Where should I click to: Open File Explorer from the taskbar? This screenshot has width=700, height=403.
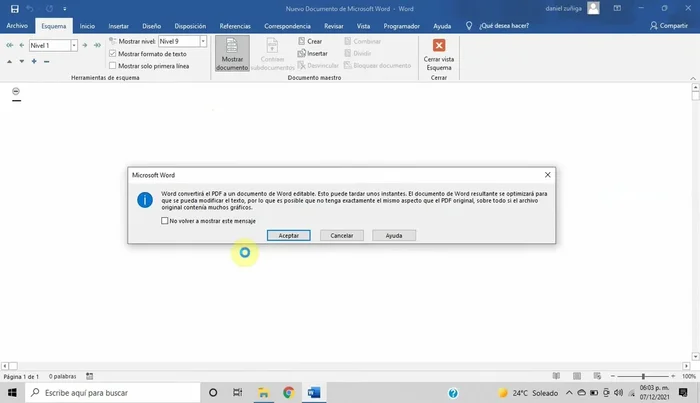click(263, 393)
